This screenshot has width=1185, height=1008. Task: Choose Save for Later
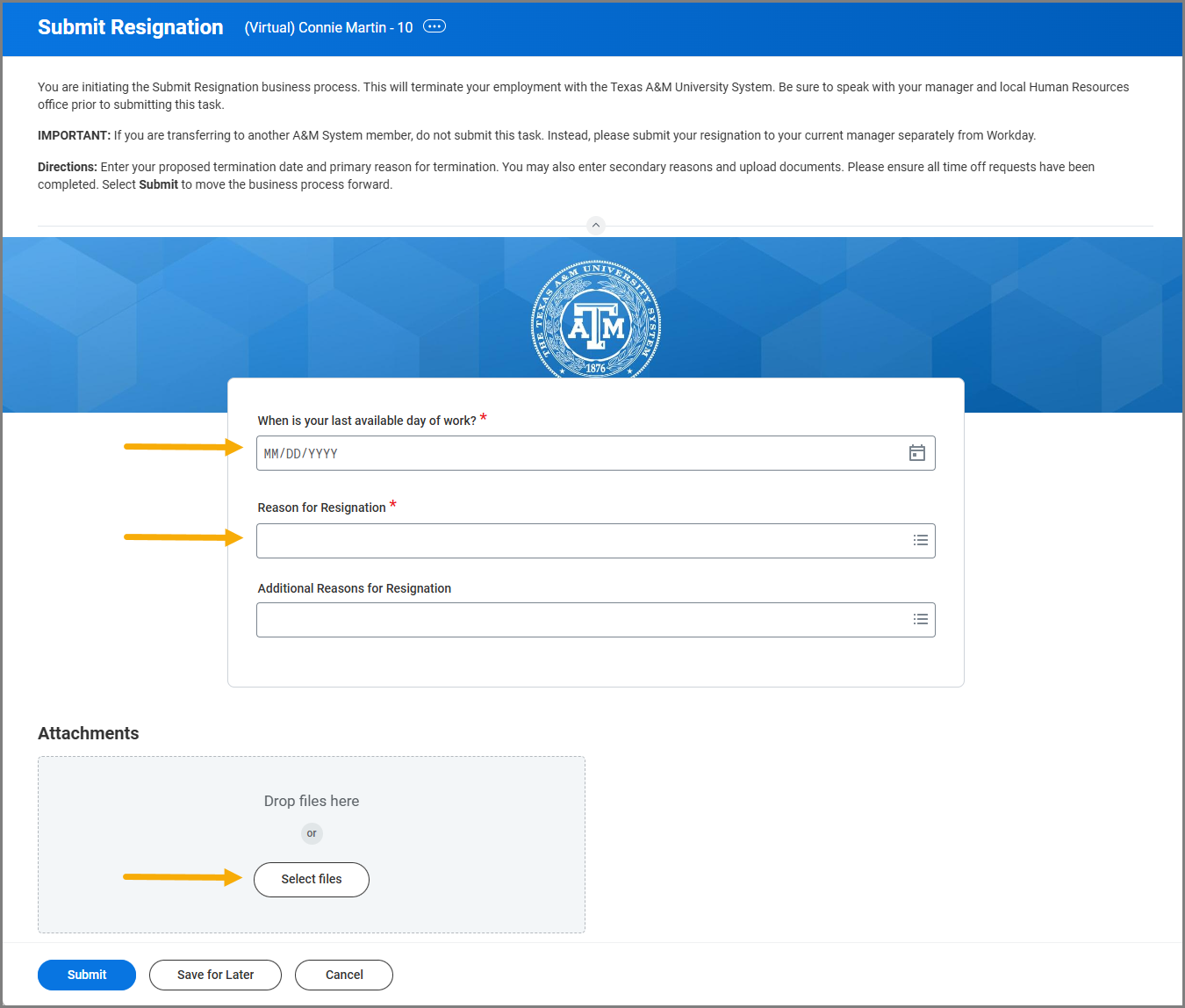point(215,975)
